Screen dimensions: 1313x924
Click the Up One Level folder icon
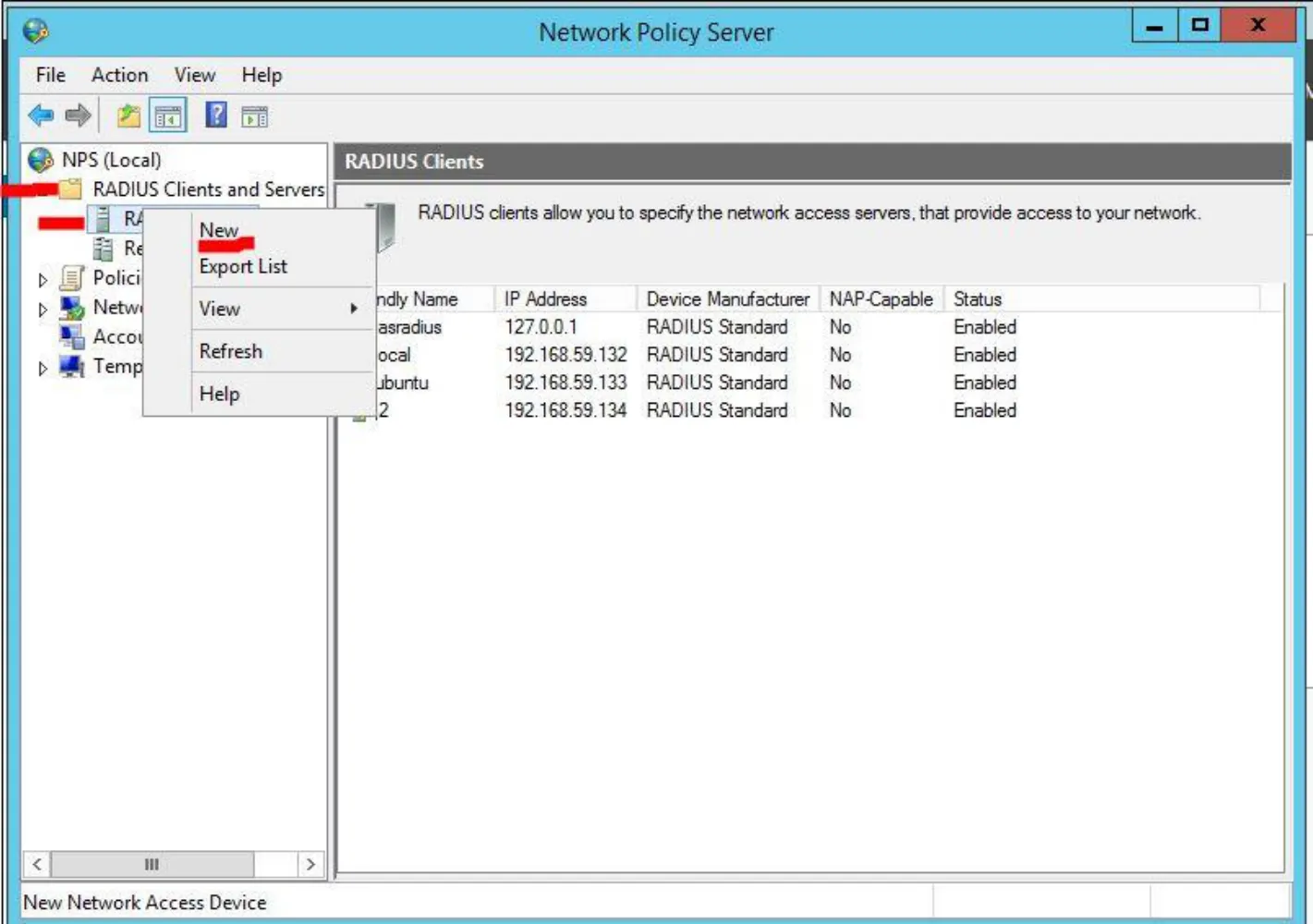point(128,115)
